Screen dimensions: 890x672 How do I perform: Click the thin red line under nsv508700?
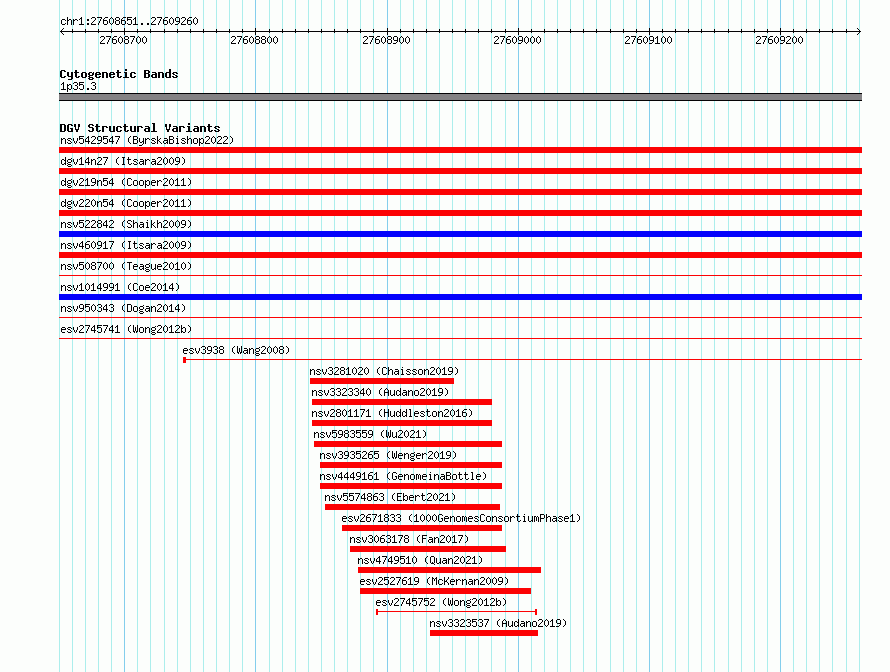(460, 276)
